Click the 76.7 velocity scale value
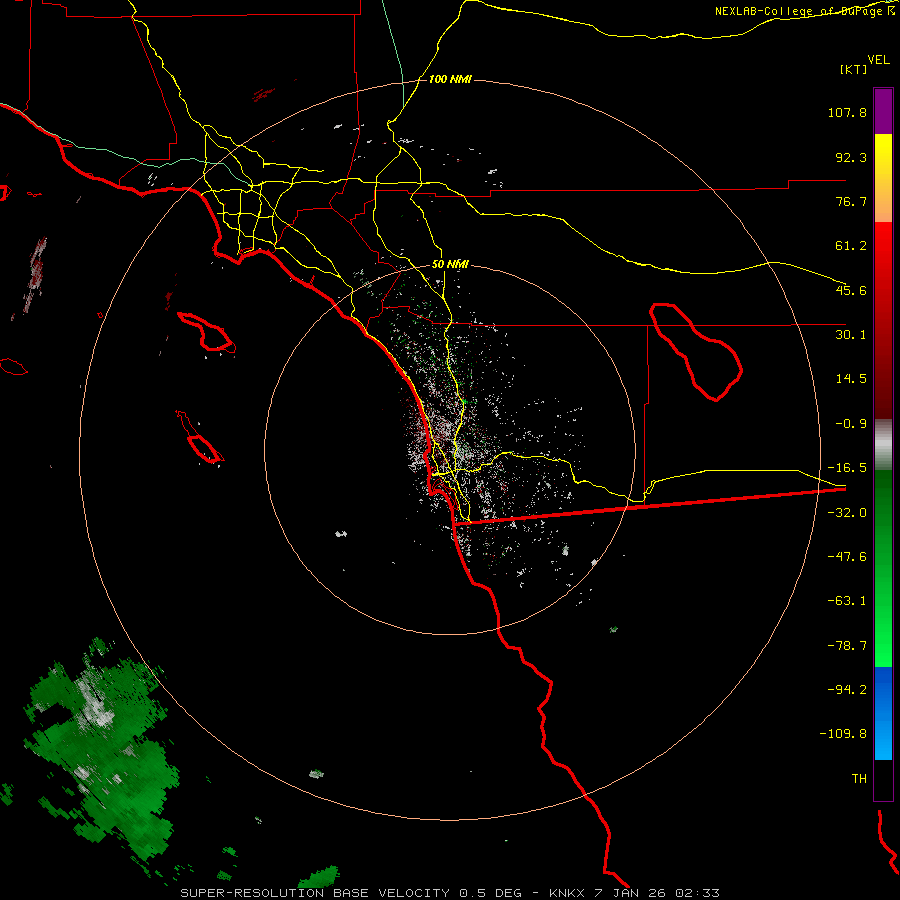This screenshot has height=900, width=900. click(x=851, y=201)
